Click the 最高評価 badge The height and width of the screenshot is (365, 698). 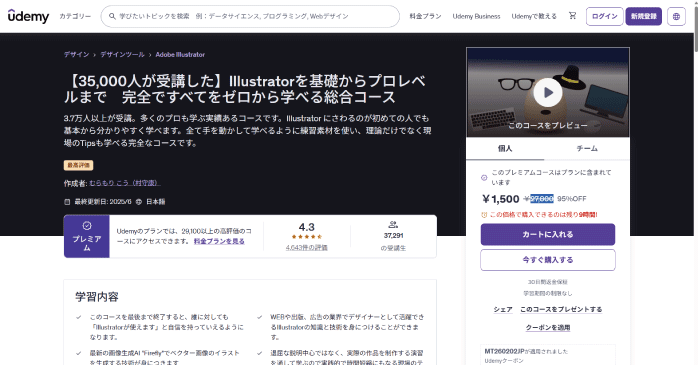(78, 165)
